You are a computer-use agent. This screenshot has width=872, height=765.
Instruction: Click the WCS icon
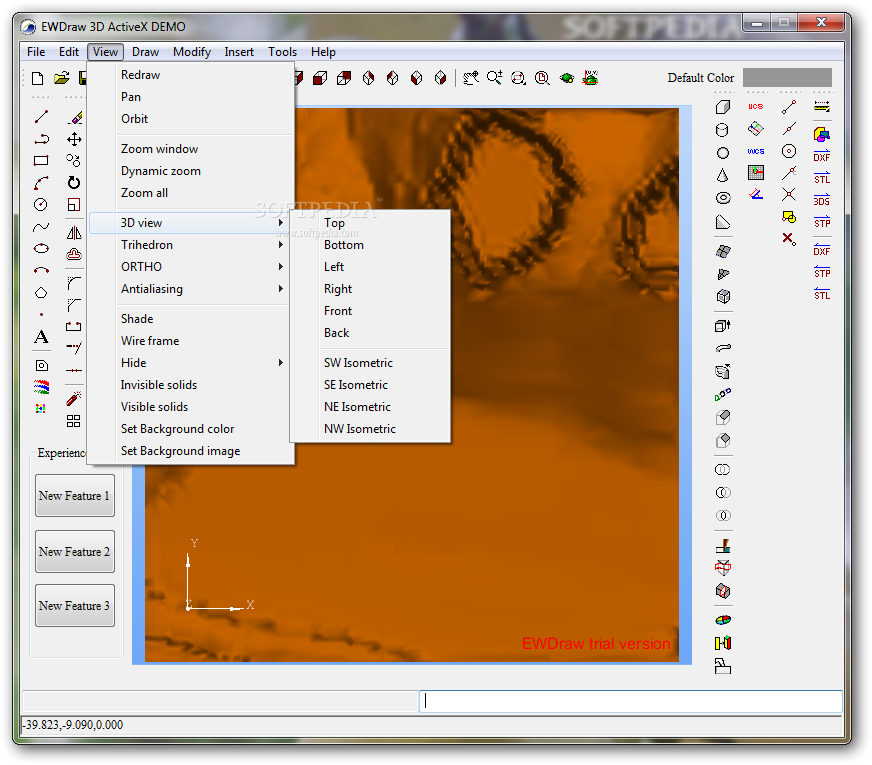756,151
